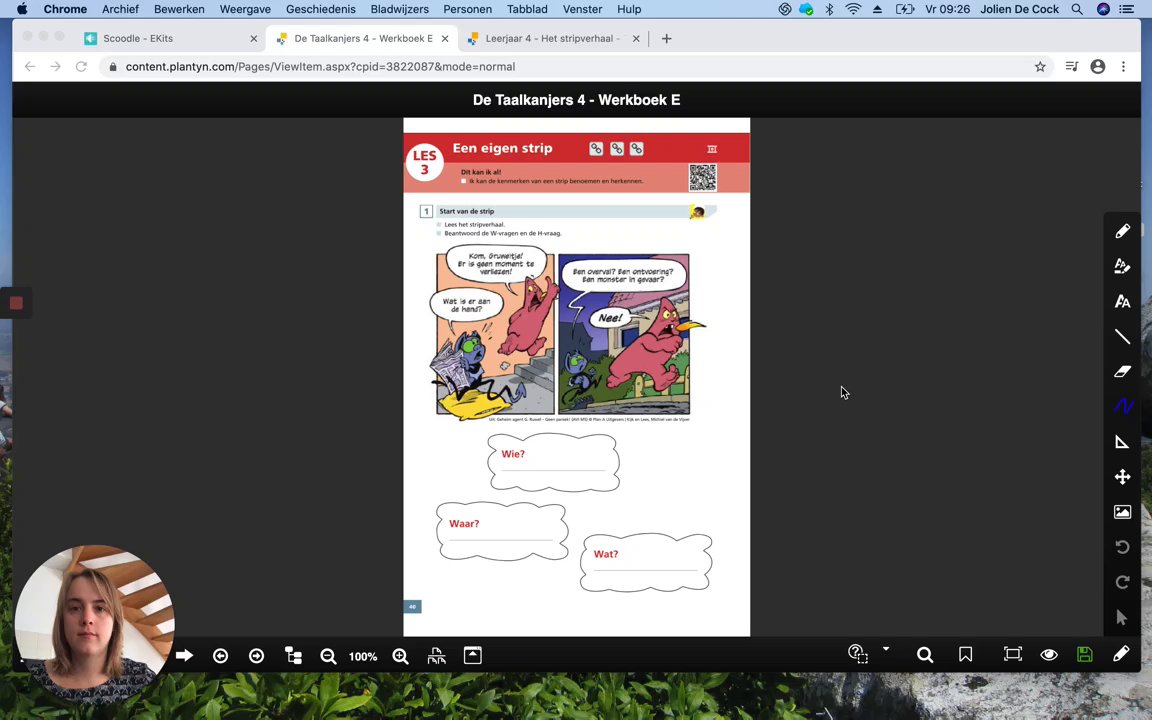The width and height of the screenshot is (1152, 720).
Task: Click the red square on left edge
Action: pyautogui.click(x=16, y=303)
